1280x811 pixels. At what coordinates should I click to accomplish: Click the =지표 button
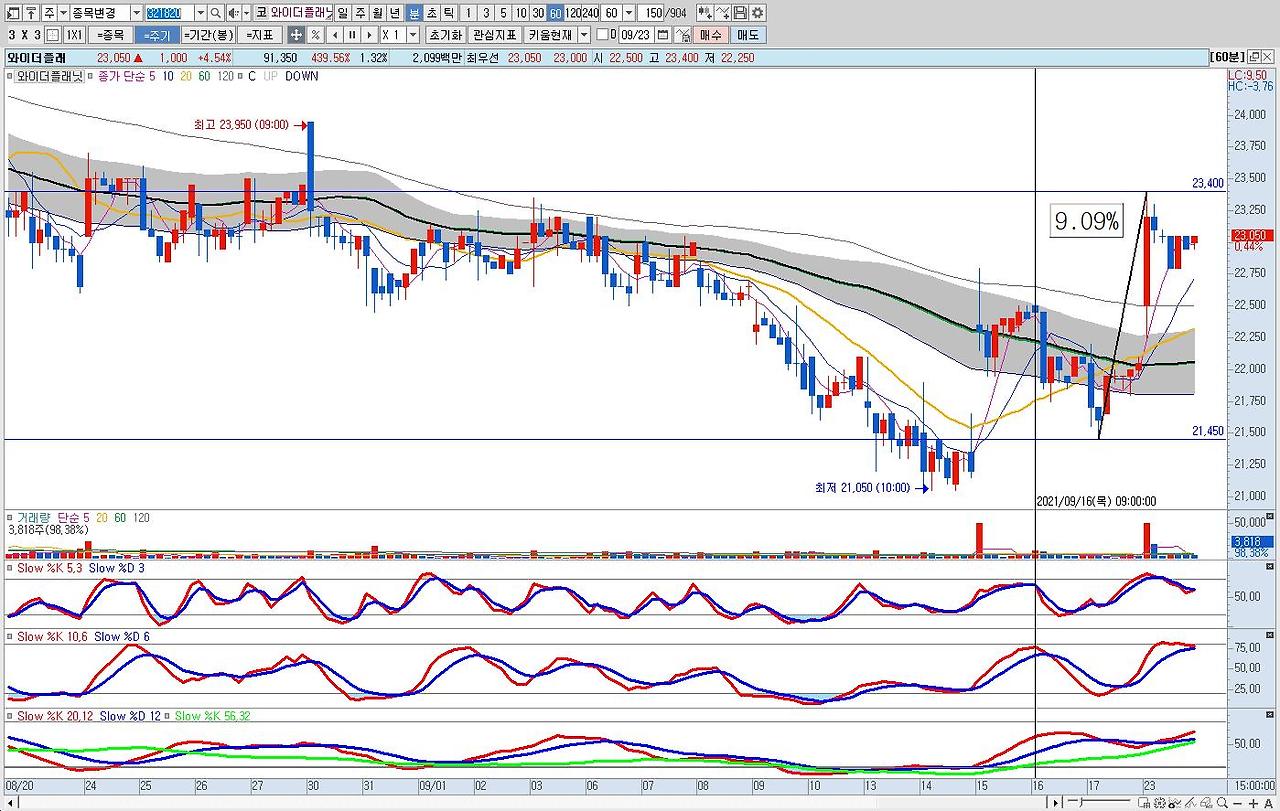click(262, 35)
